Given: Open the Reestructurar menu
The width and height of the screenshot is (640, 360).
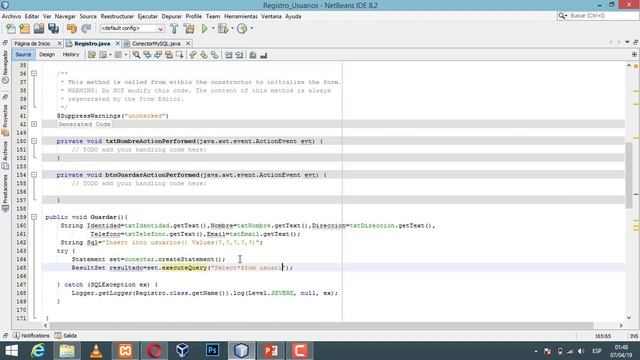Looking at the screenshot, I should pos(117,16).
